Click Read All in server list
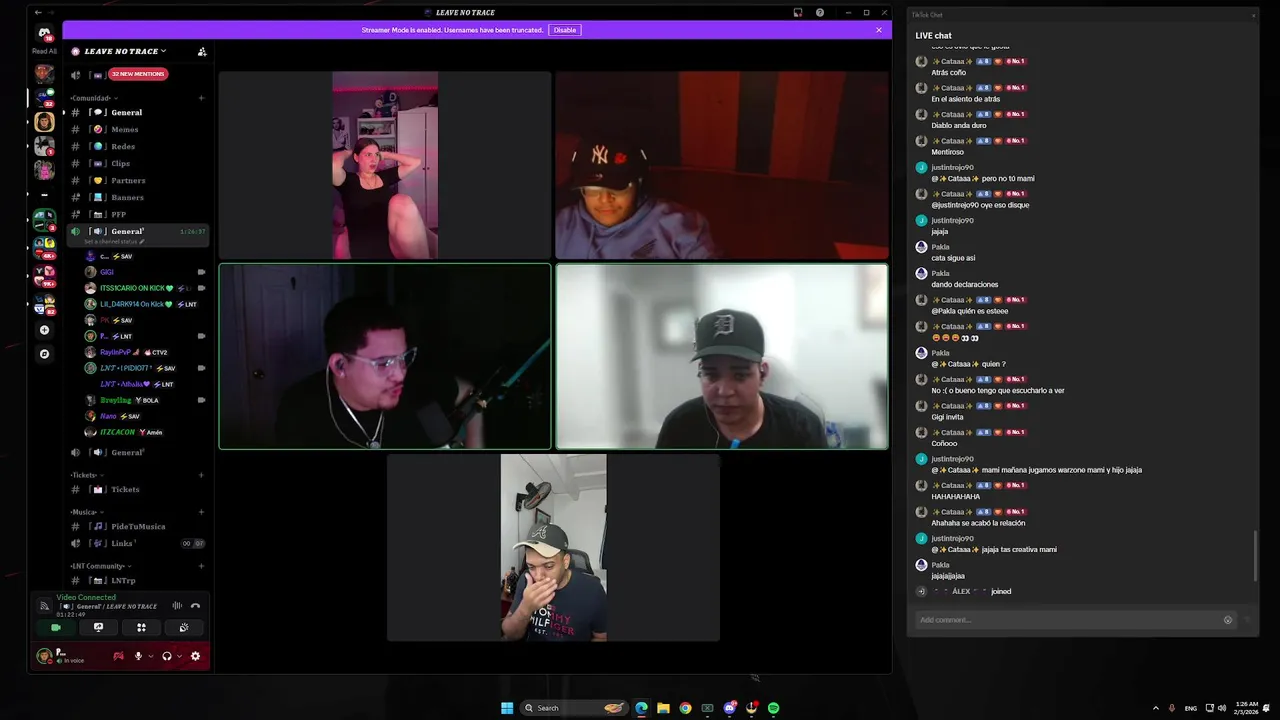 point(44,51)
